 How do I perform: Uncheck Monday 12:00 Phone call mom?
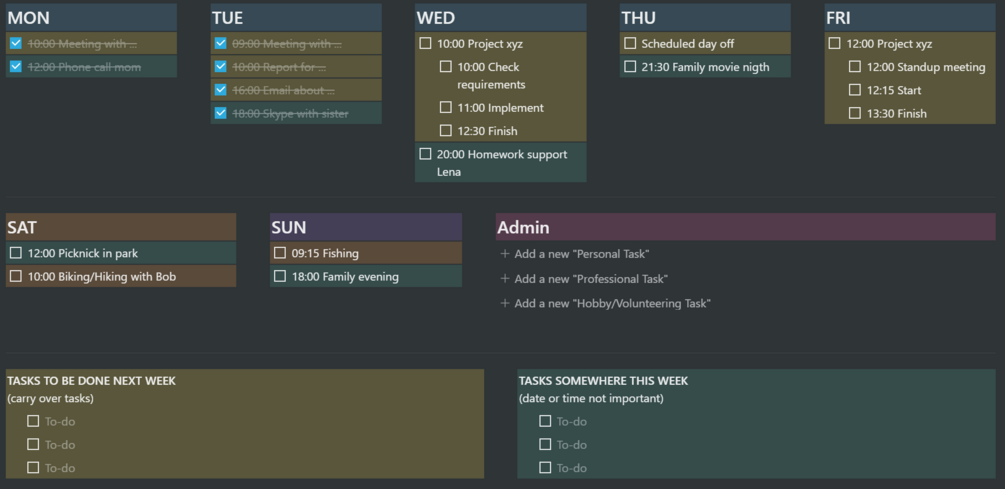click(15, 67)
